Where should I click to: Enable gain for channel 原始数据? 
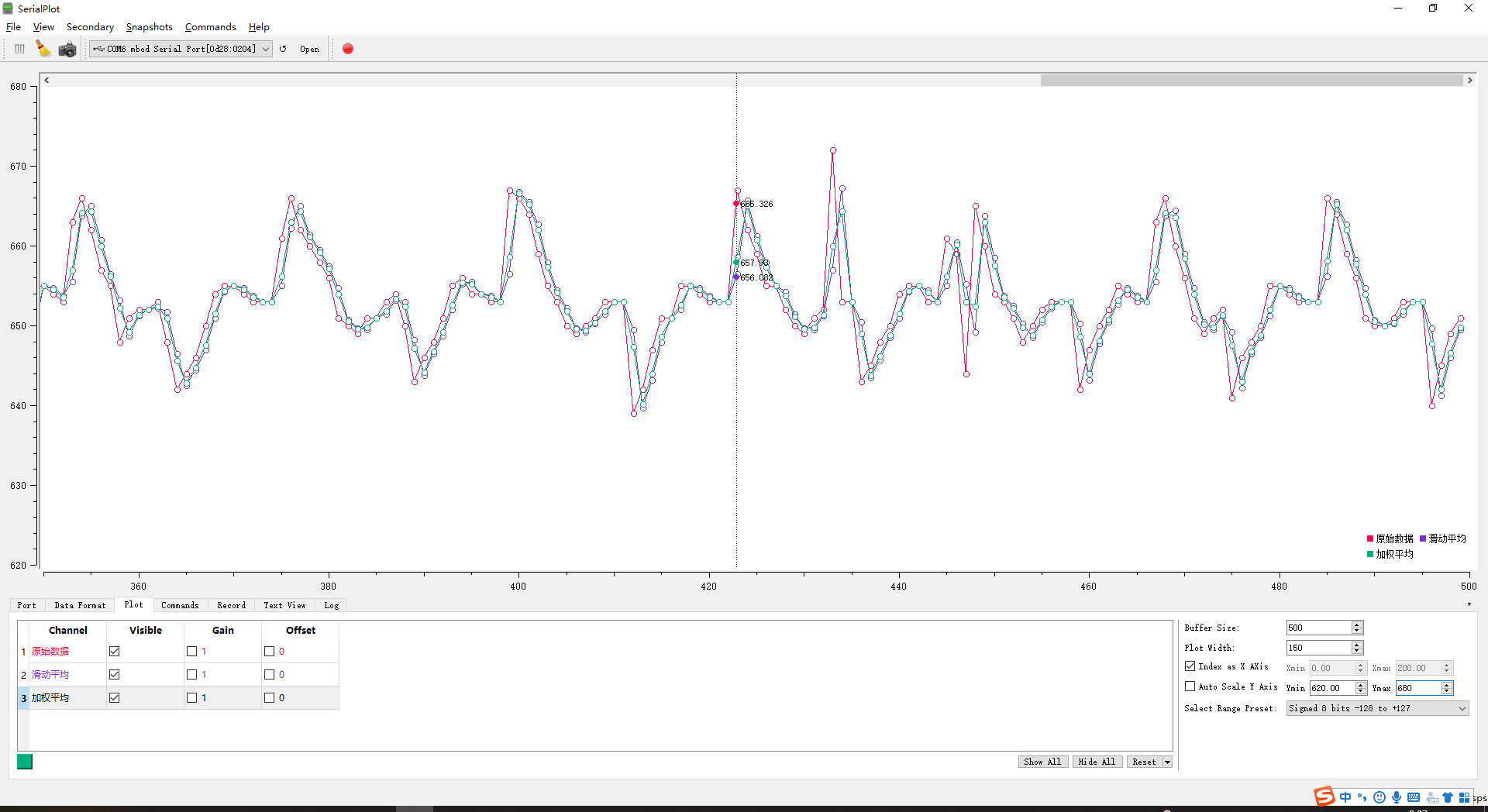coord(192,652)
